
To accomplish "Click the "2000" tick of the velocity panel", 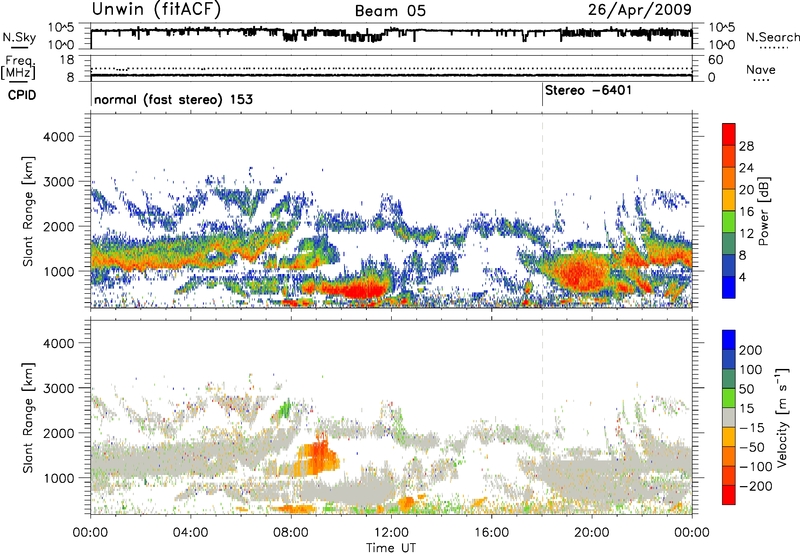I will point(59,433).
